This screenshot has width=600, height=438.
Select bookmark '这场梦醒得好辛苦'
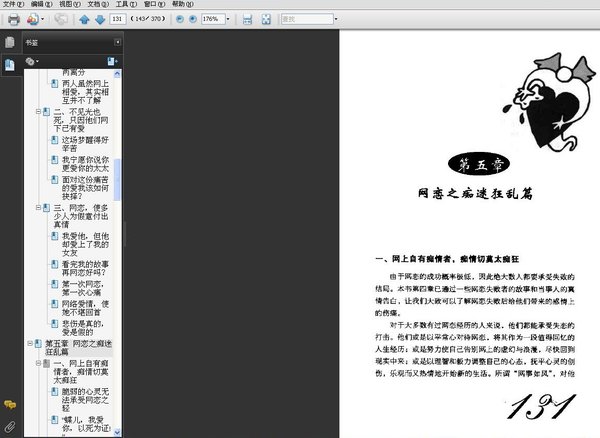coord(85,144)
